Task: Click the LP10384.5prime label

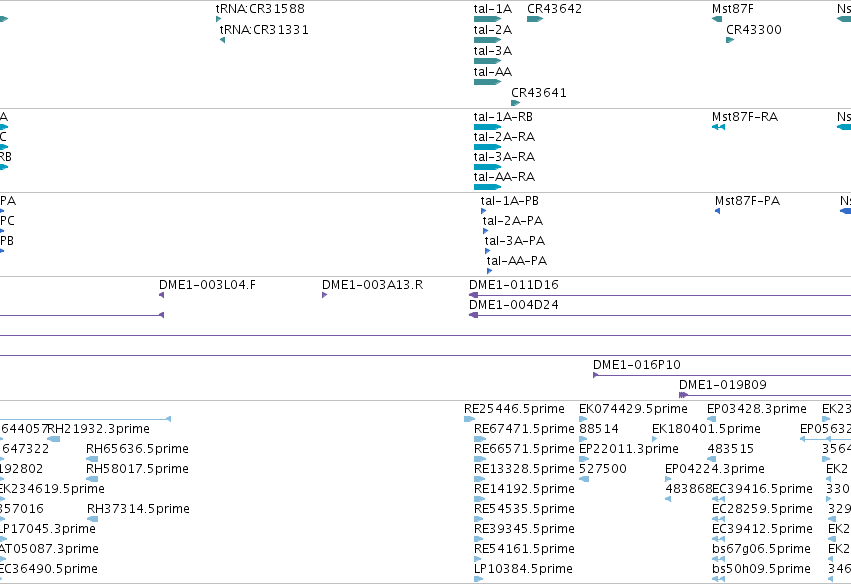Action: [x=523, y=569]
